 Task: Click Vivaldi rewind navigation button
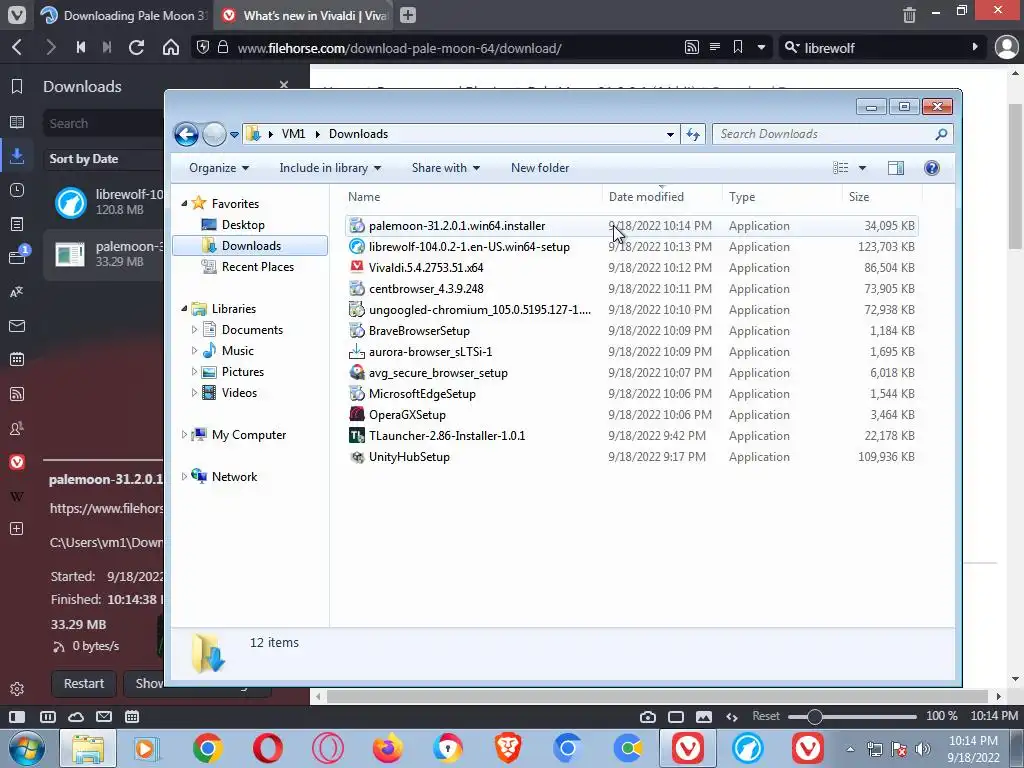(x=81, y=47)
